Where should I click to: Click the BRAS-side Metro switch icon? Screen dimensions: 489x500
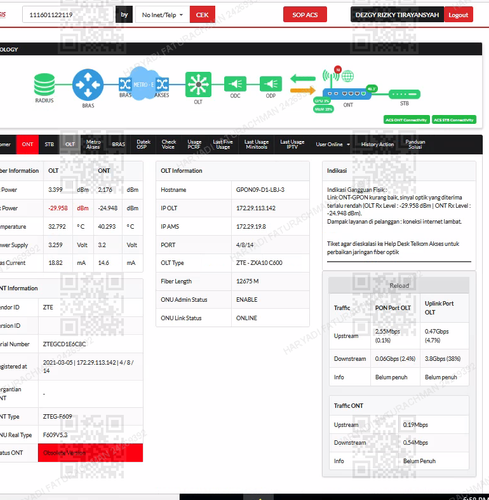[125, 84]
